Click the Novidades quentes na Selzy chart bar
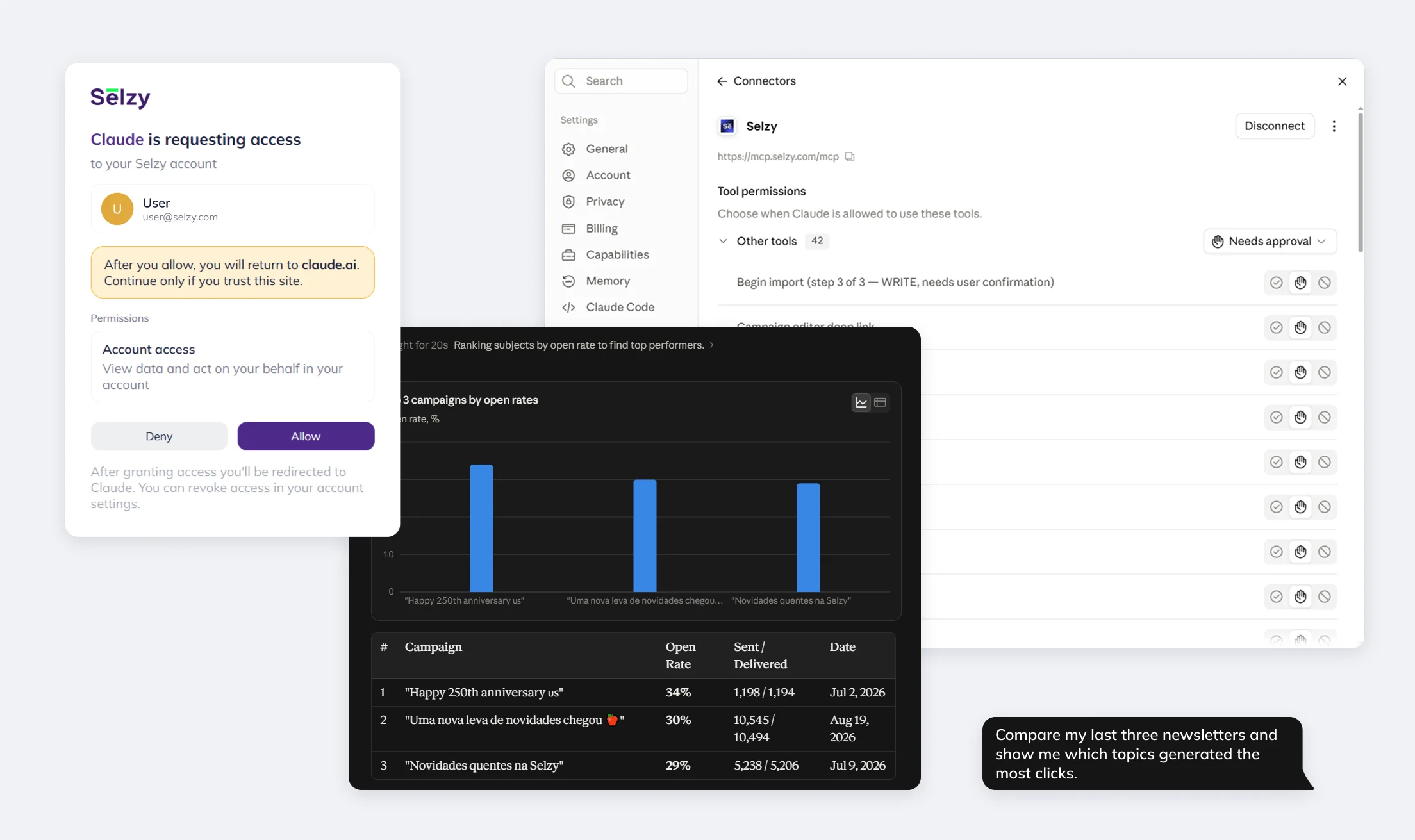This screenshot has height=840, width=1415. click(x=808, y=538)
